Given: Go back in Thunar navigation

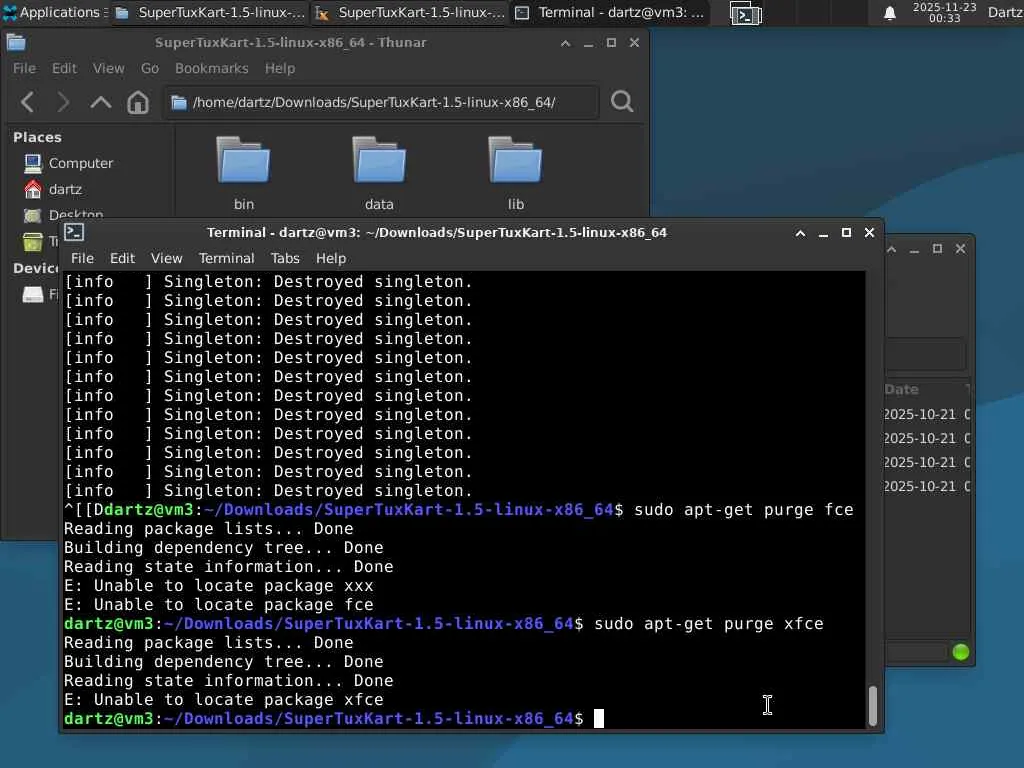Looking at the screenshot, I should coord(27,102).
